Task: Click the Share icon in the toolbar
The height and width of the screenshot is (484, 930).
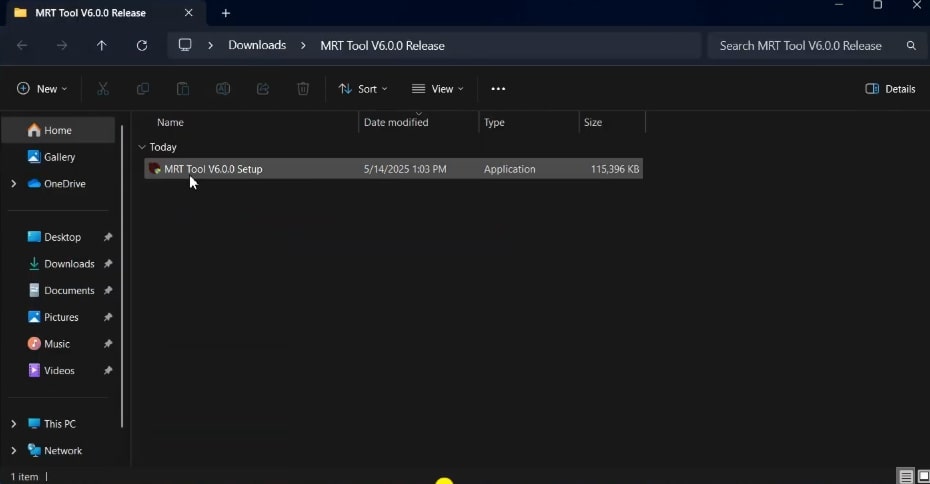Action: 263,89
